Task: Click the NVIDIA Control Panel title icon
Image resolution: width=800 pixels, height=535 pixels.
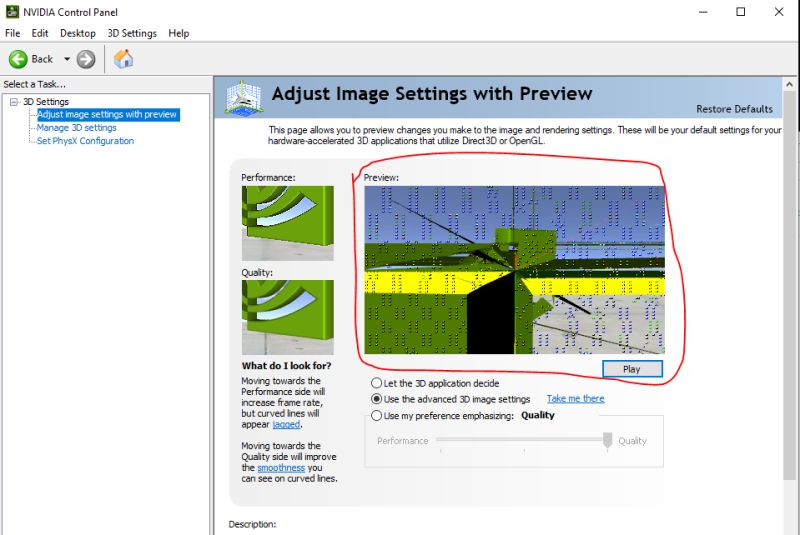Action: 12,11
